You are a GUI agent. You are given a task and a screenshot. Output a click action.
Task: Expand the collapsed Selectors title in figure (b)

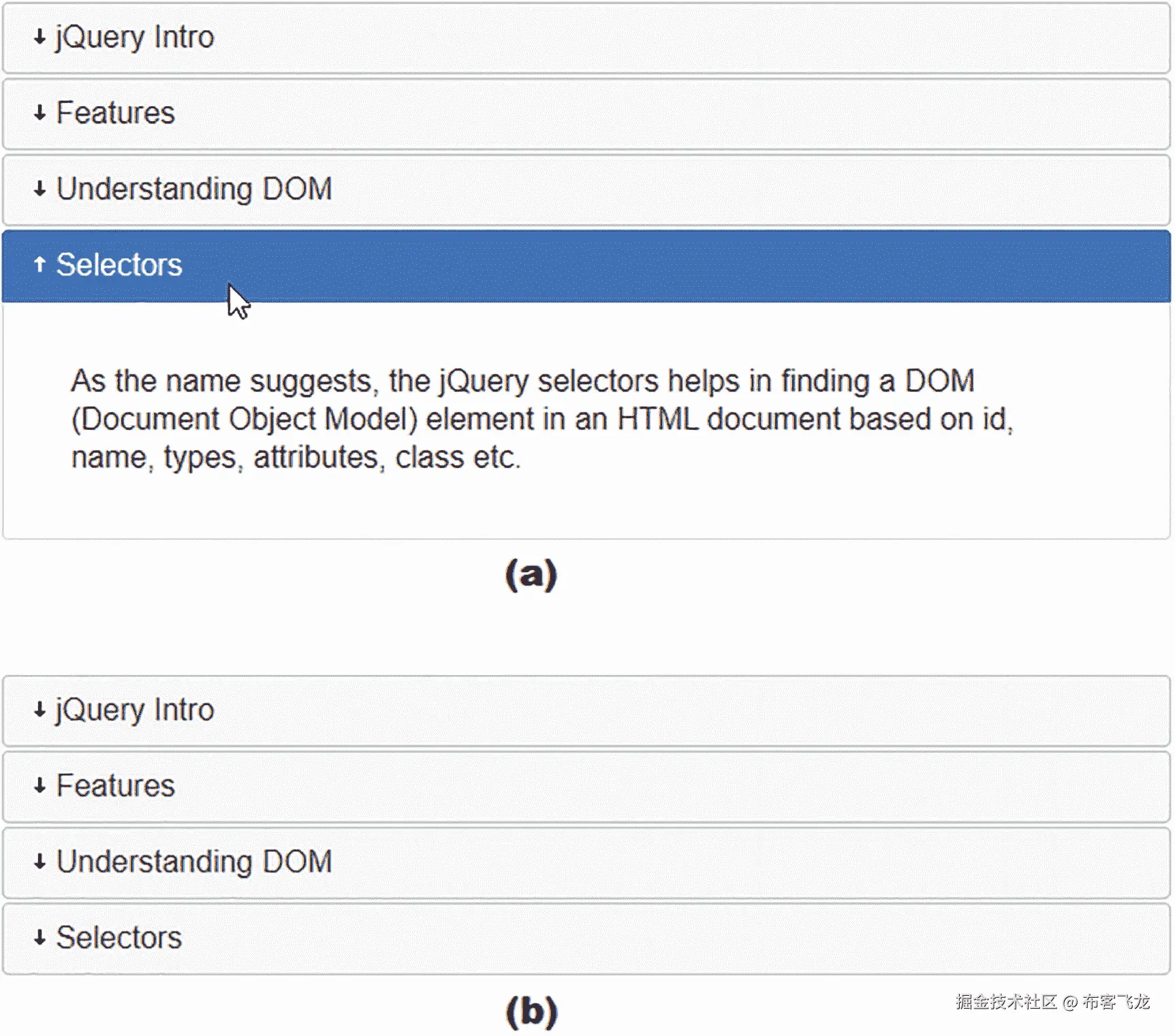tap(119, 938)
